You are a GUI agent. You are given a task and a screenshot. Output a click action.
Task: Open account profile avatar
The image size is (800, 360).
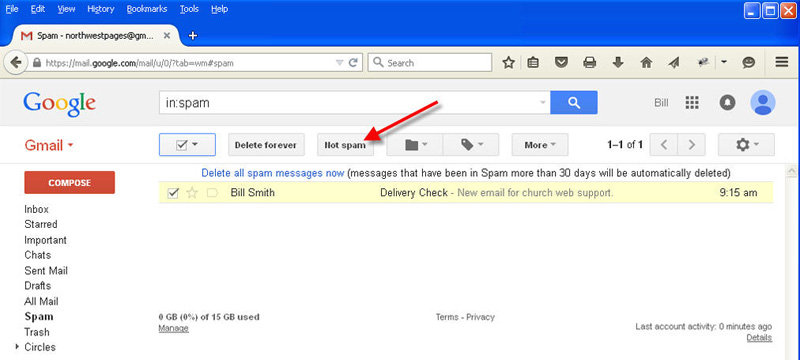(x=763, y=102)
